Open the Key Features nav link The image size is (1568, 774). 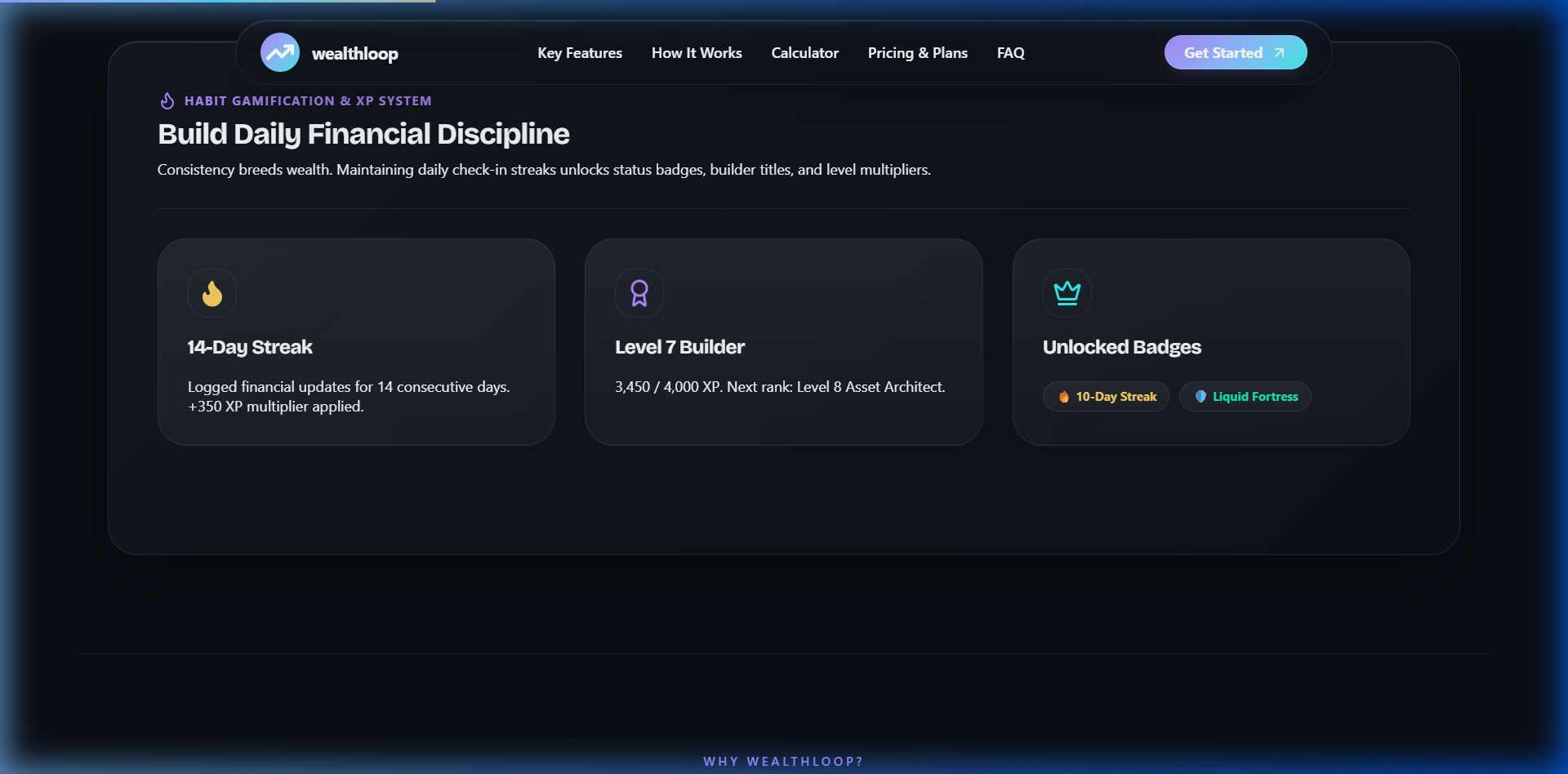click(x=580, y=53)
